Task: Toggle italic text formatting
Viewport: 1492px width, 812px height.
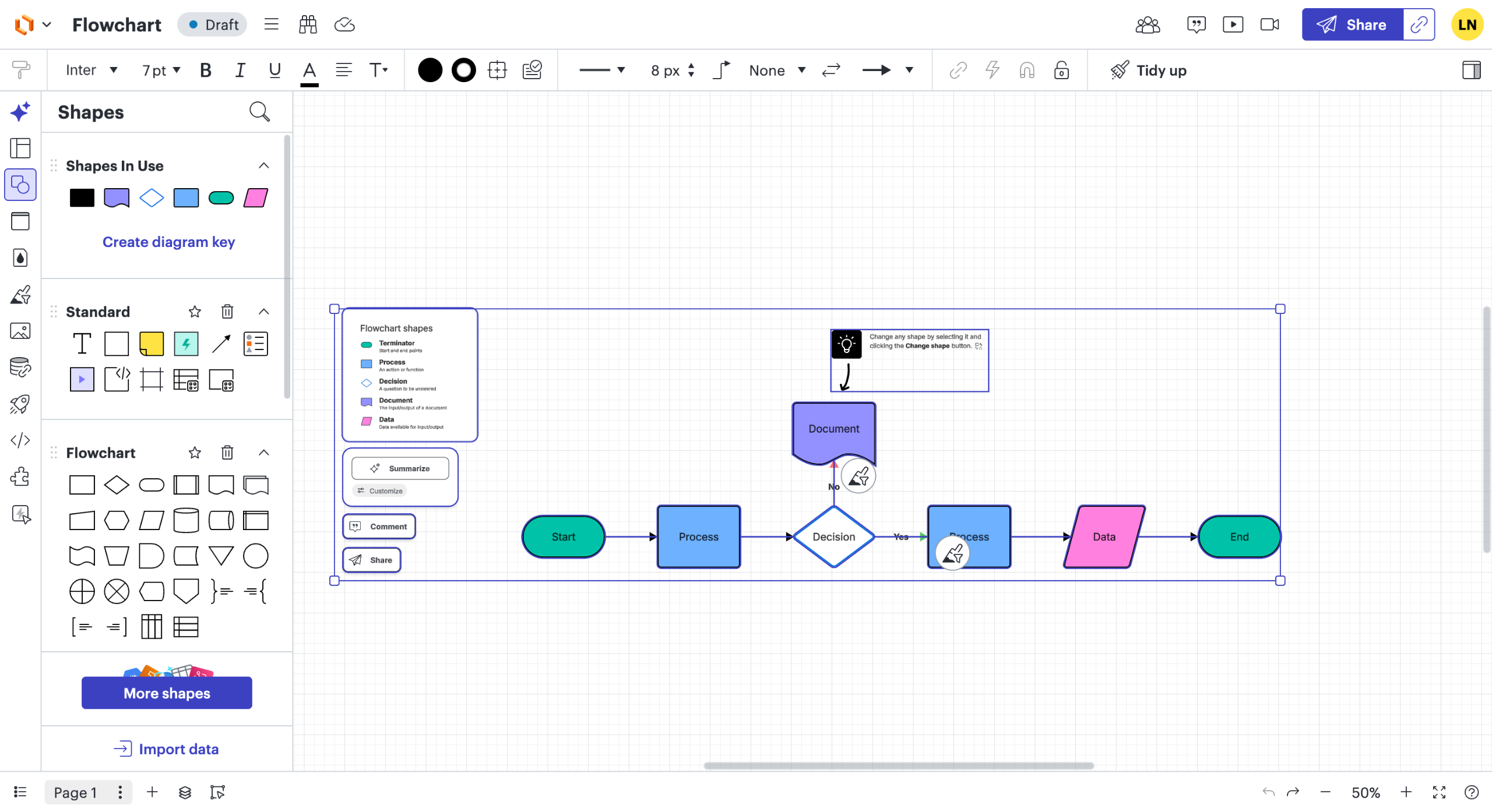Action: [x=240, y=70]
